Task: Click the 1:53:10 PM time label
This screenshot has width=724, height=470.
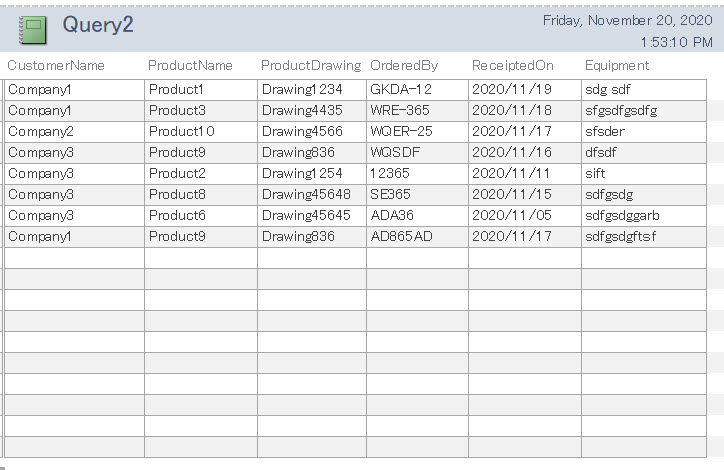Action: (x=677, y=42)
